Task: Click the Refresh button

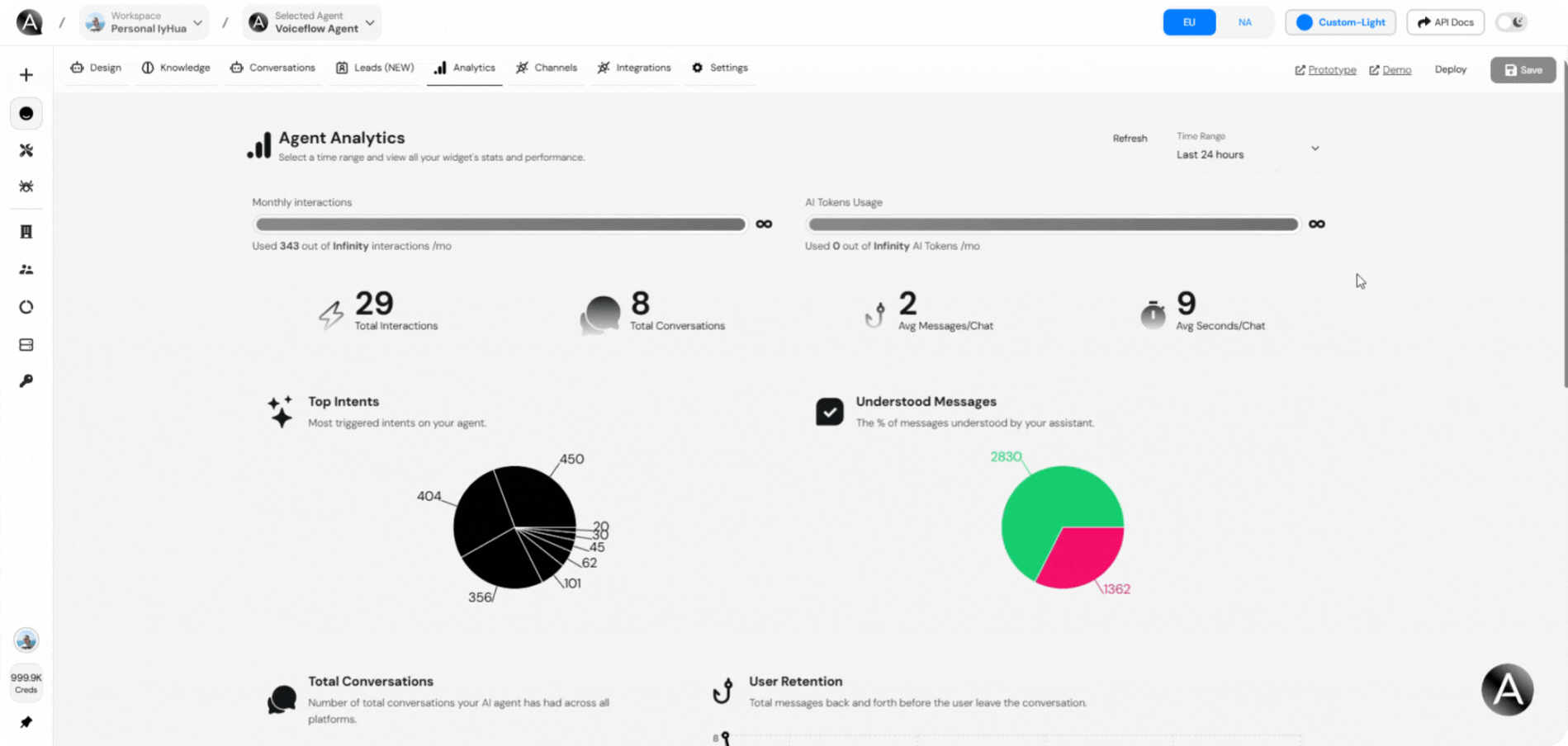Action: point(1130,139)
